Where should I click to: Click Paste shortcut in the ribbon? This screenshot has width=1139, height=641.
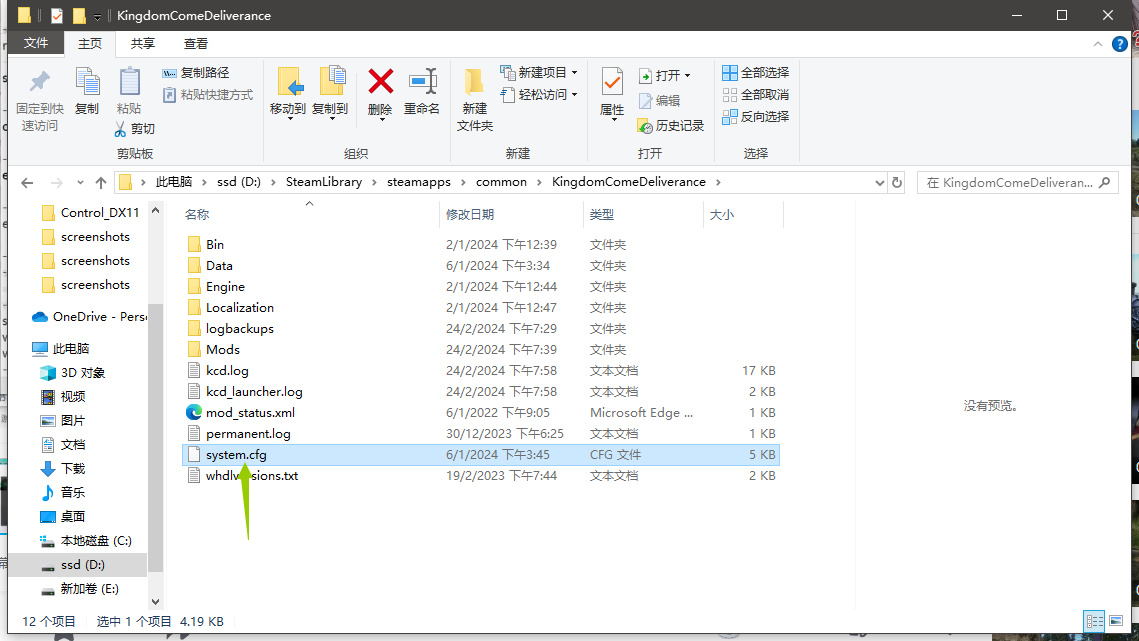208,94
